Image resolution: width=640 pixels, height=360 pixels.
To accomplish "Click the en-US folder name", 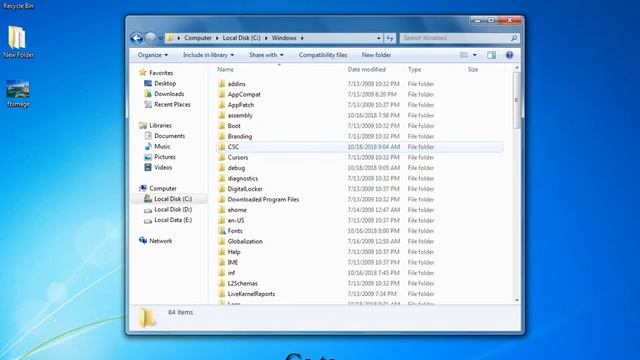I will click(236, 220).
